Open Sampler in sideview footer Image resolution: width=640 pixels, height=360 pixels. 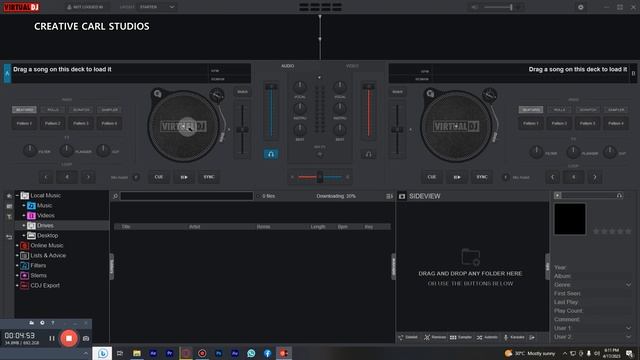pyautogui.click(x=461, y=337)
